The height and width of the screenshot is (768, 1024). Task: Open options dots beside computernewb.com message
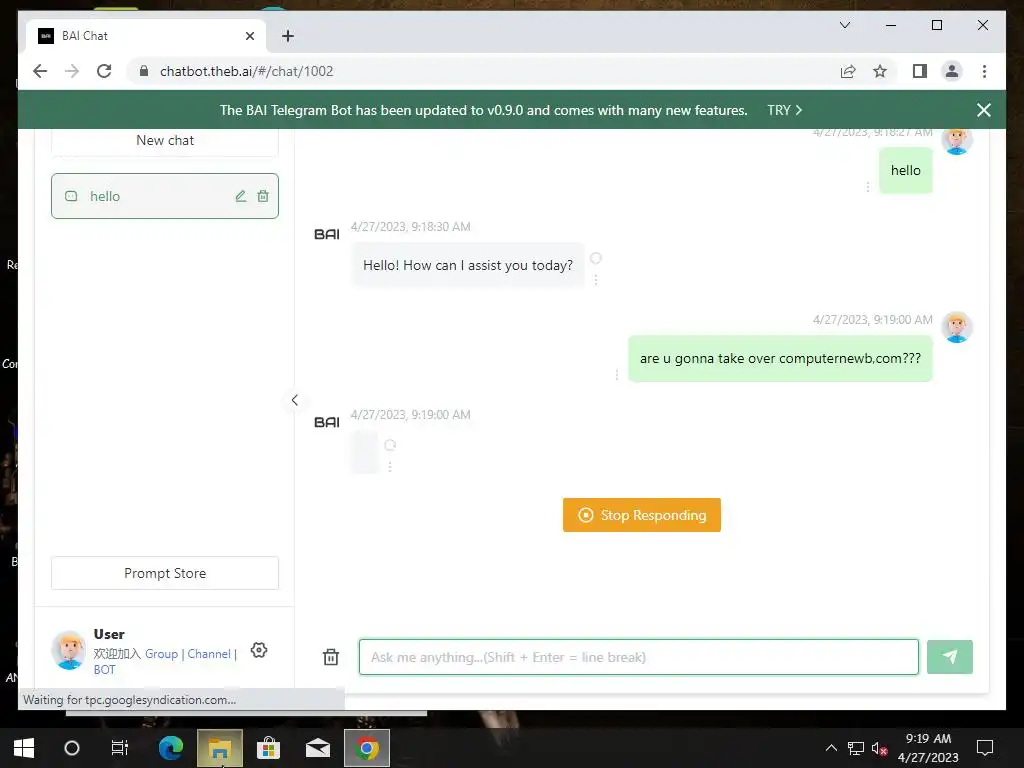tap(616, 375)
